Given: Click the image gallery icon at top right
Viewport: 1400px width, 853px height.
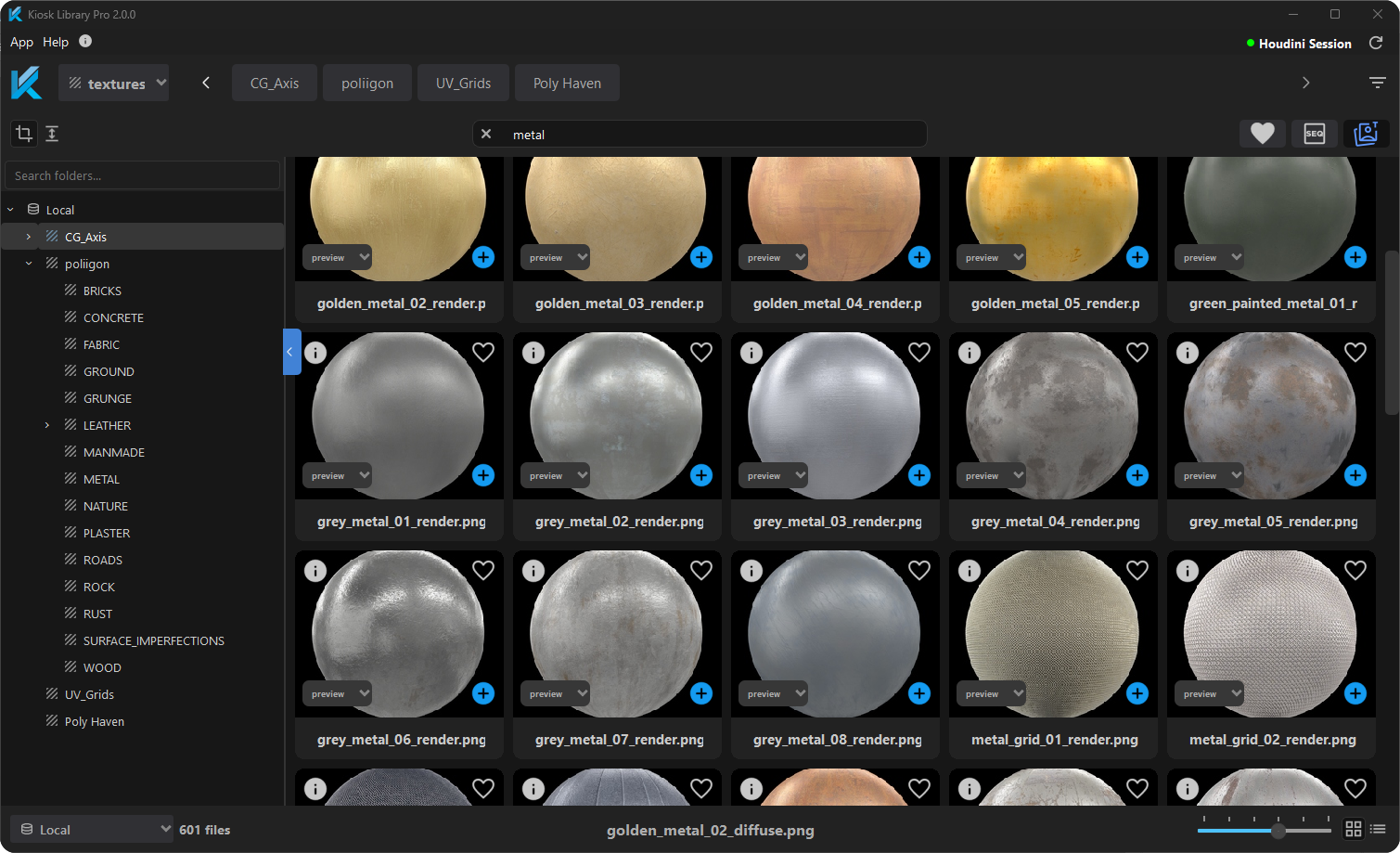Looking at the screenshot, I should click(x=1366, y=134).
